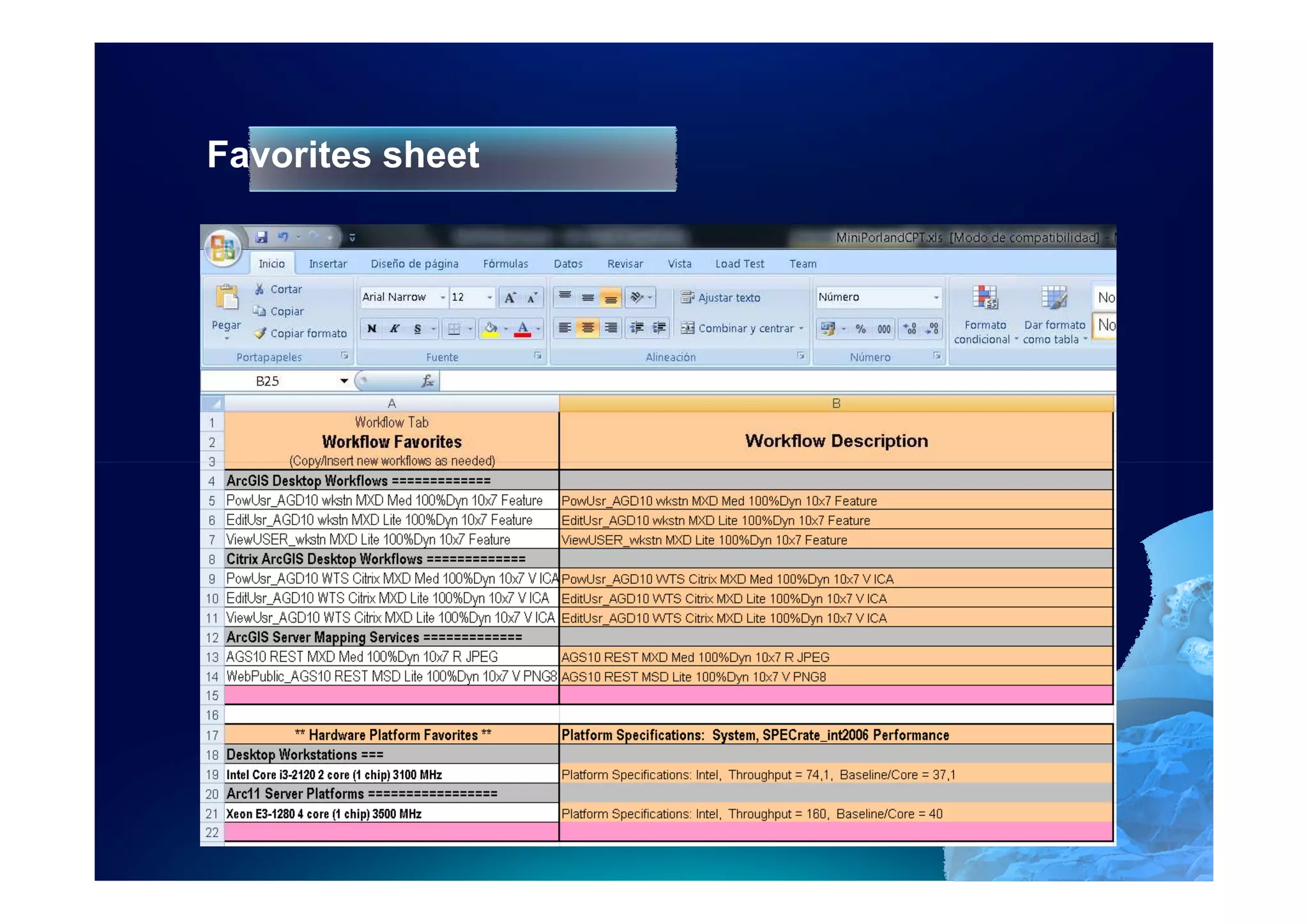The image size is (1308, 924).
Task: Open Arial Narrow font name dropdown
Action: click(x=442, y=298)
